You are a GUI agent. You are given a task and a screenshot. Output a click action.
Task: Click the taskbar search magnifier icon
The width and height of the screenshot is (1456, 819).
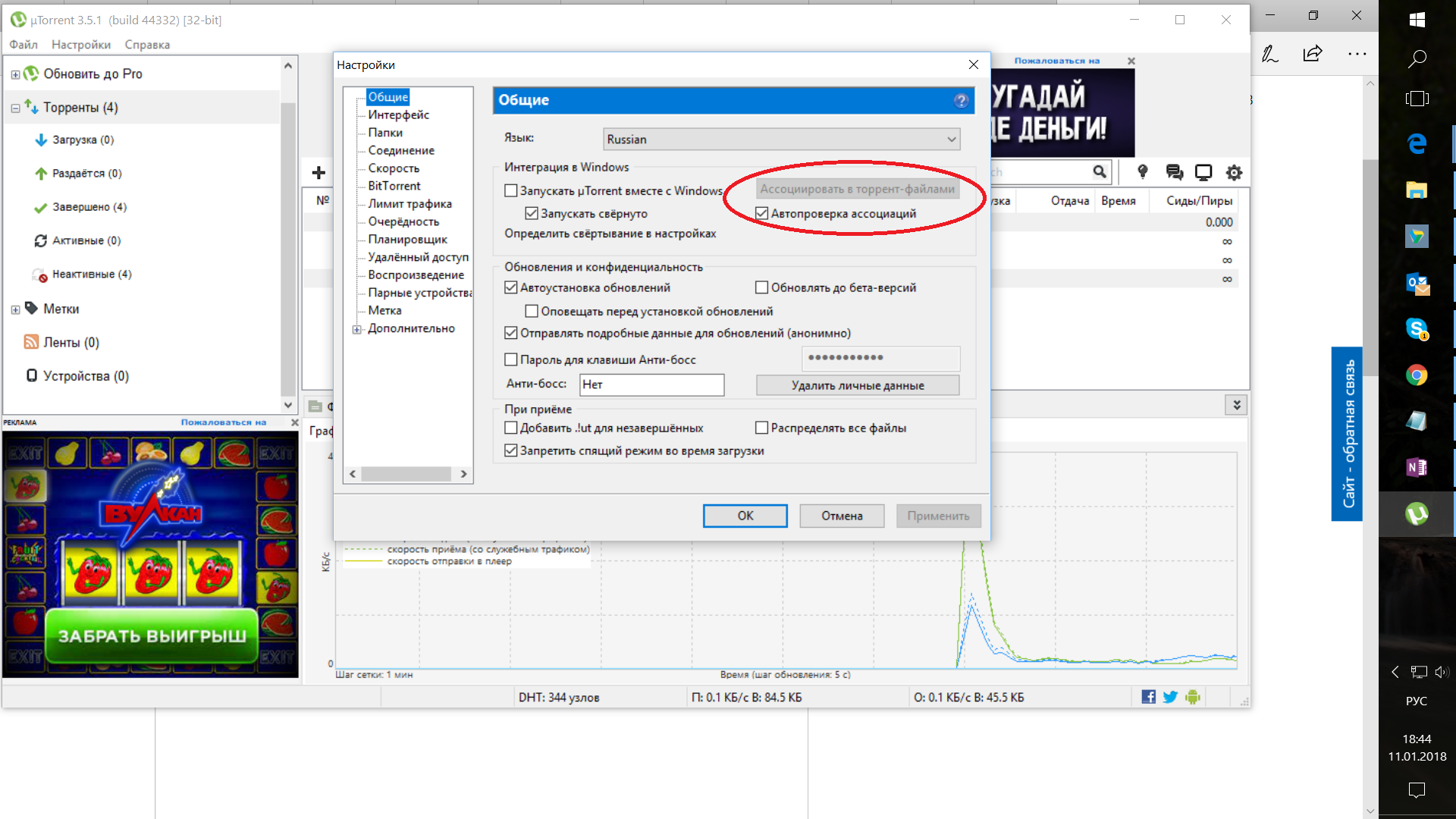pyautogui.click(x=1417, y=59)
